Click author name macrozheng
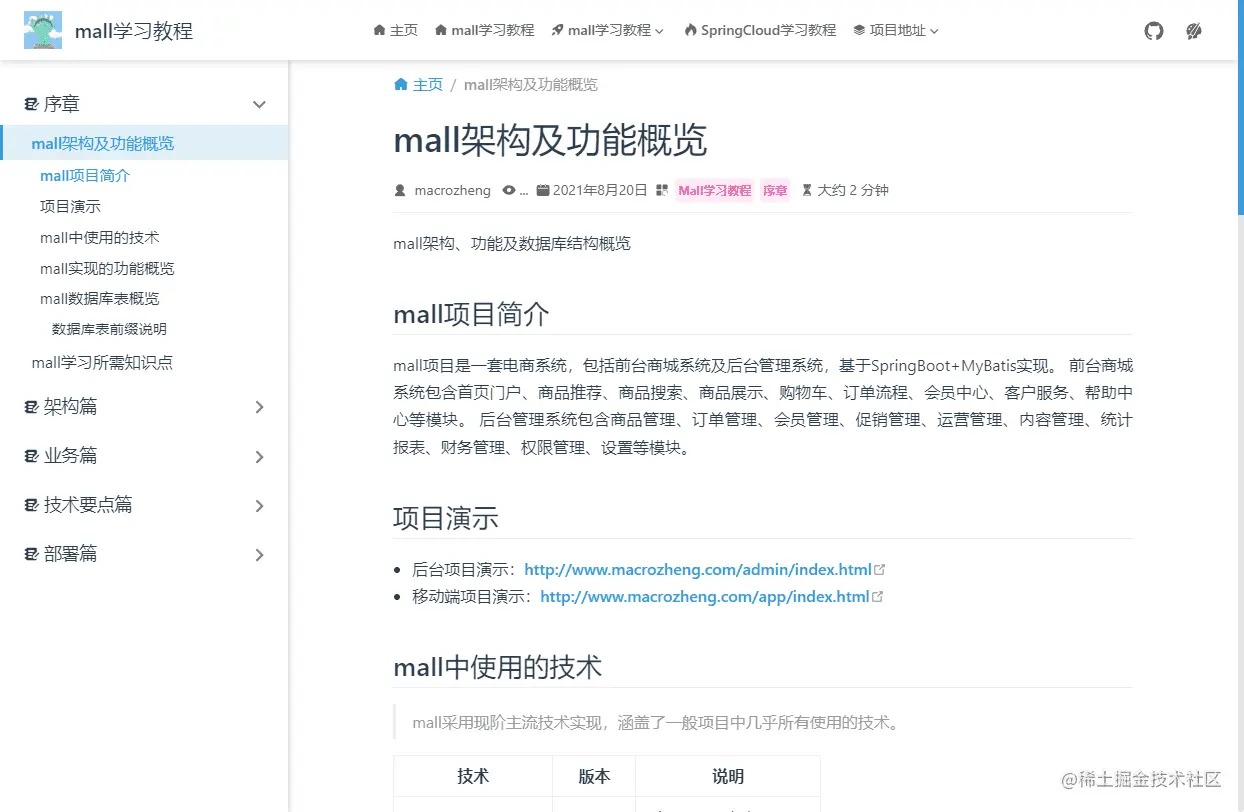The height and width of the screenshot is (812, 1244). (x=452, y=190)
